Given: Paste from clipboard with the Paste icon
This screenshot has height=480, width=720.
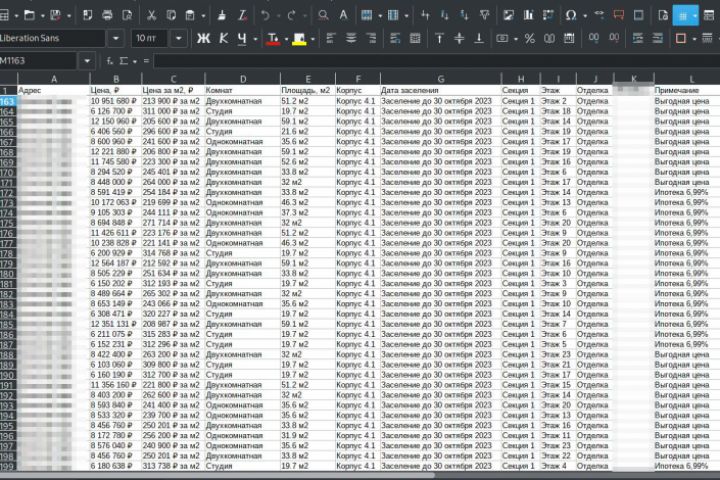Looking at the screenshot, I should point(190,15).
